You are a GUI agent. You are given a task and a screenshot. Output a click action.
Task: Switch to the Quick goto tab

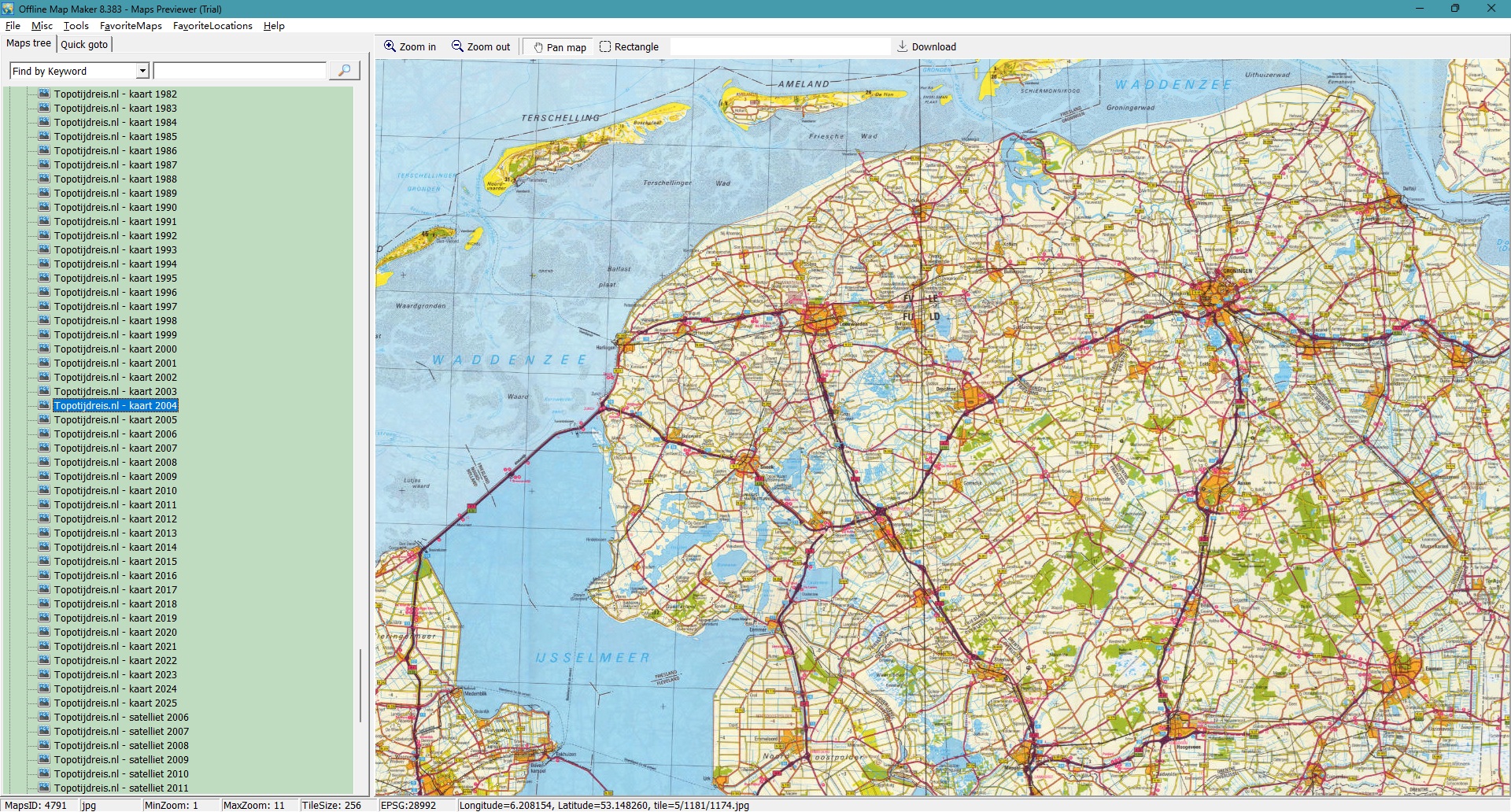84,44
